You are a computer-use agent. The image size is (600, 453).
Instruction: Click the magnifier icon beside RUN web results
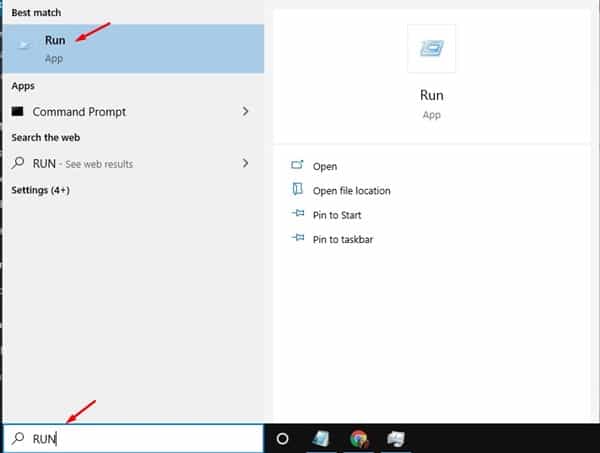click(x=18, y=163)
